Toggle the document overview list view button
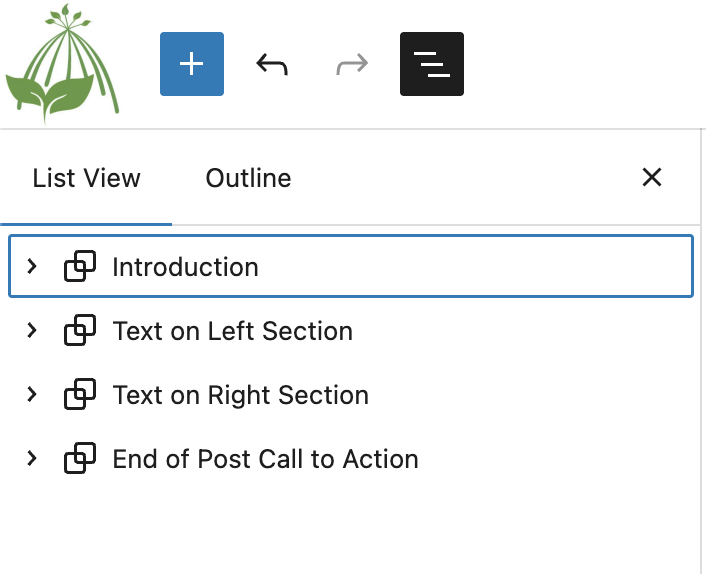 pyautogui.click(x=432, y=64)
